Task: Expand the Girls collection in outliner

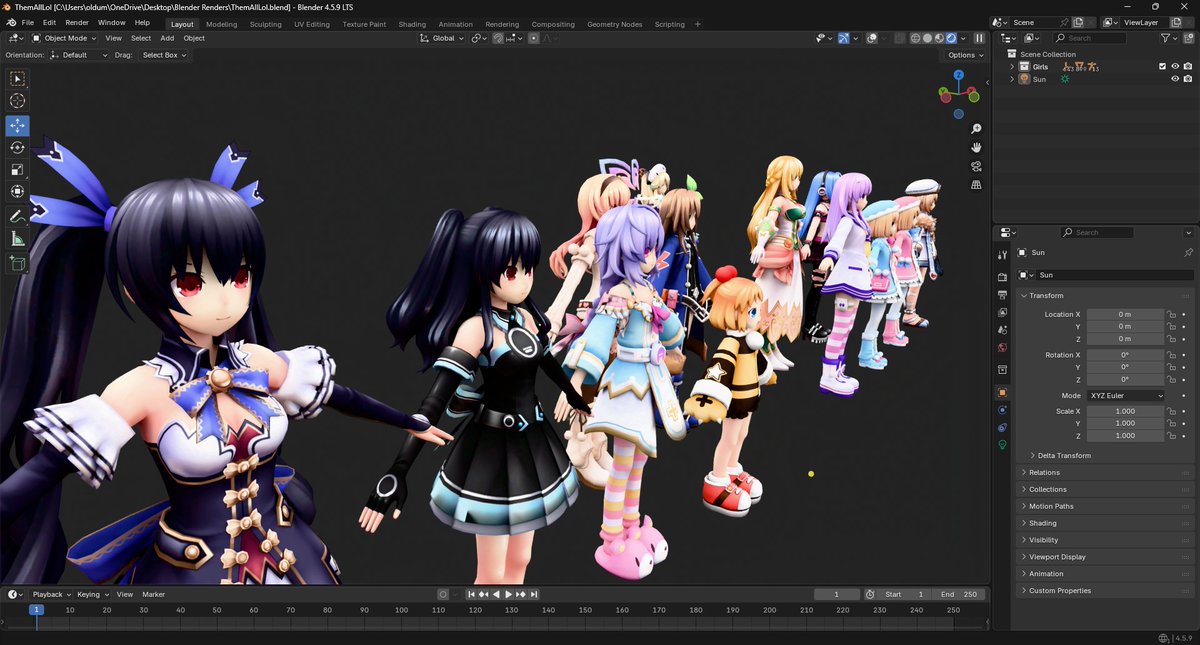Action: pos(1012,66)
